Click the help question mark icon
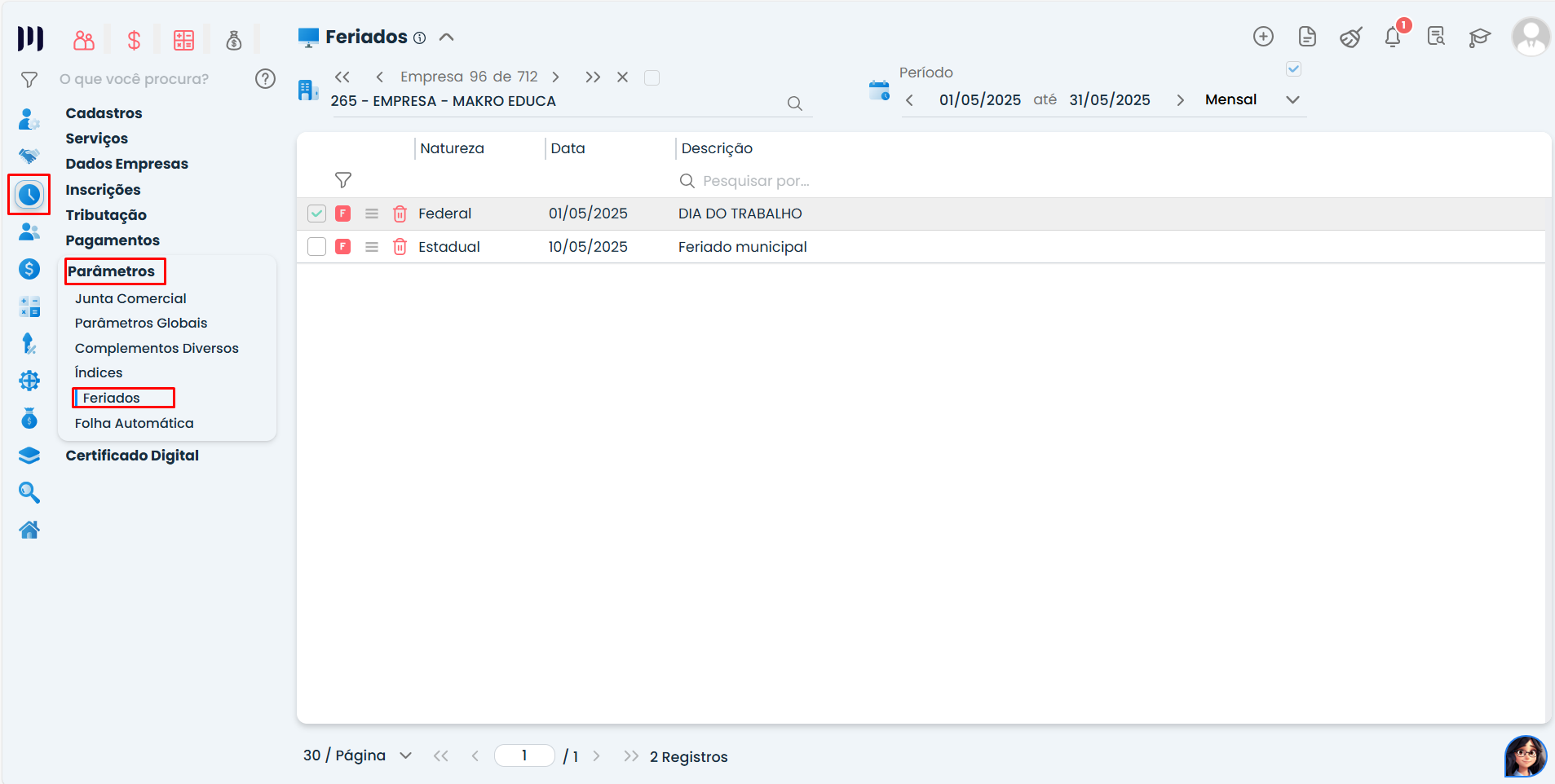This screenshot has width=1555, height=784. [x=265, y=79]
